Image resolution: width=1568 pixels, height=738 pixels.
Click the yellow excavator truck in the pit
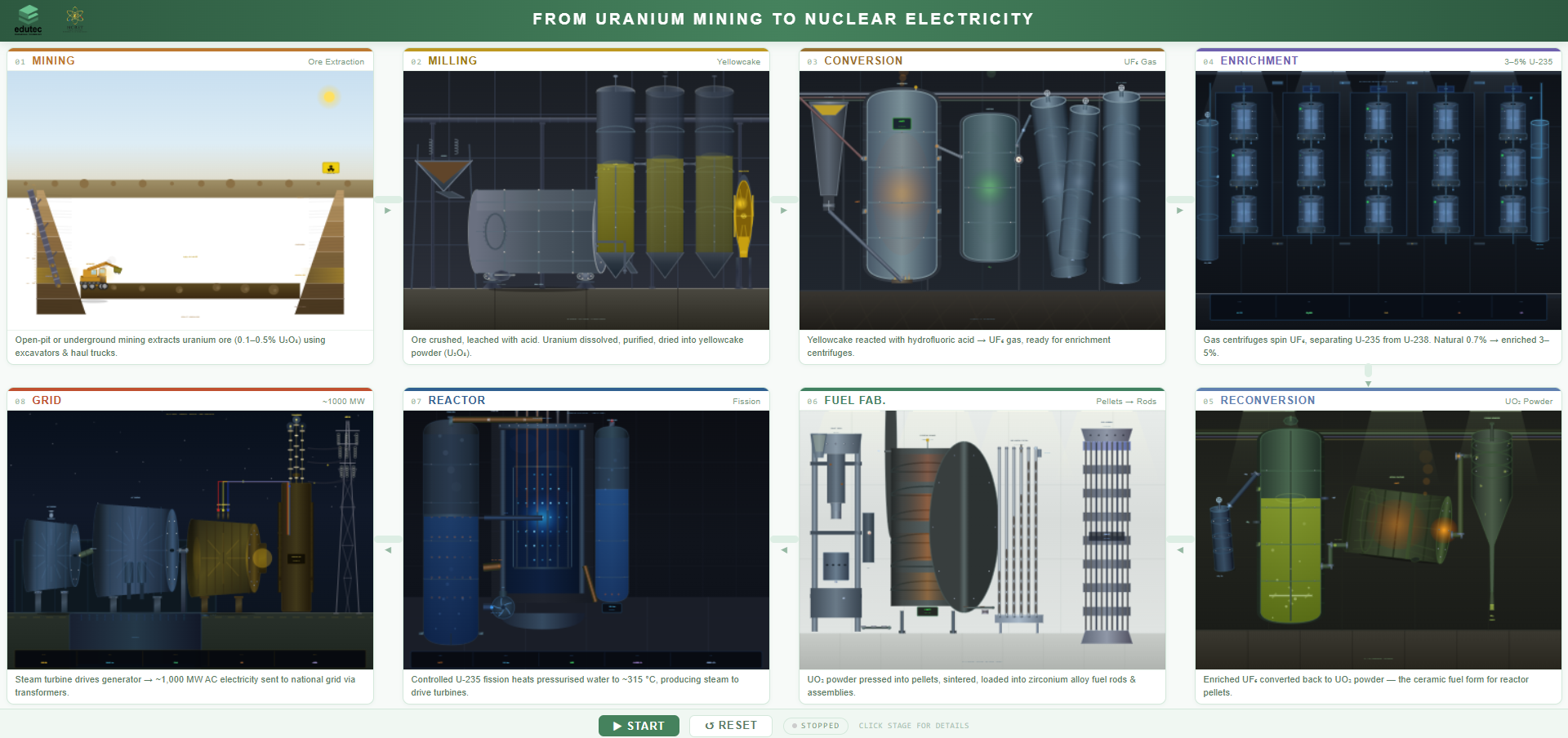pyautogui.click(x=98, y=275)
